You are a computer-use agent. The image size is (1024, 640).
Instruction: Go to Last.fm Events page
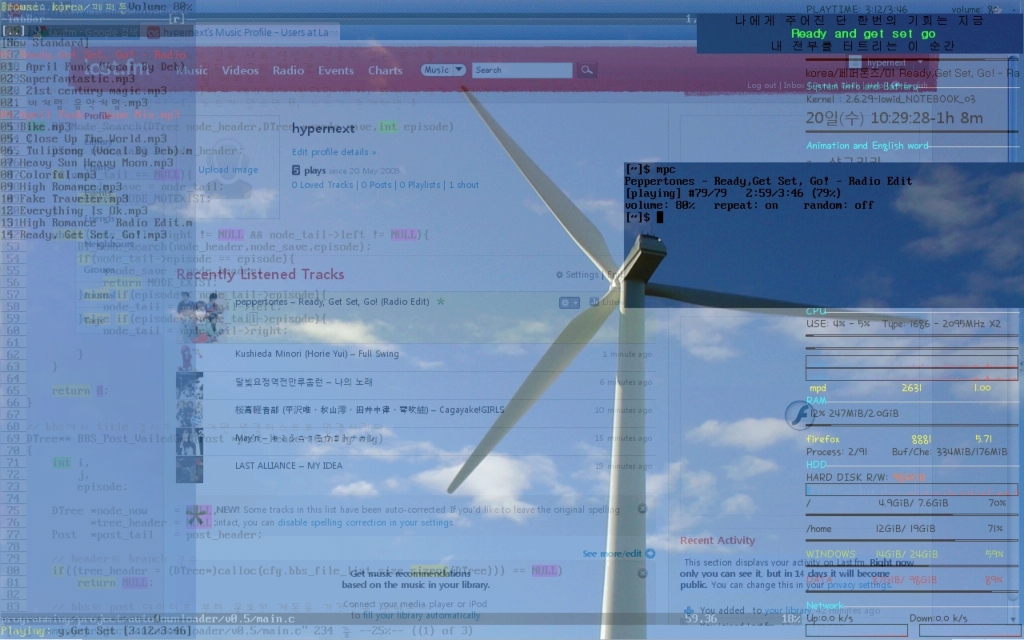tap(336, 71)
